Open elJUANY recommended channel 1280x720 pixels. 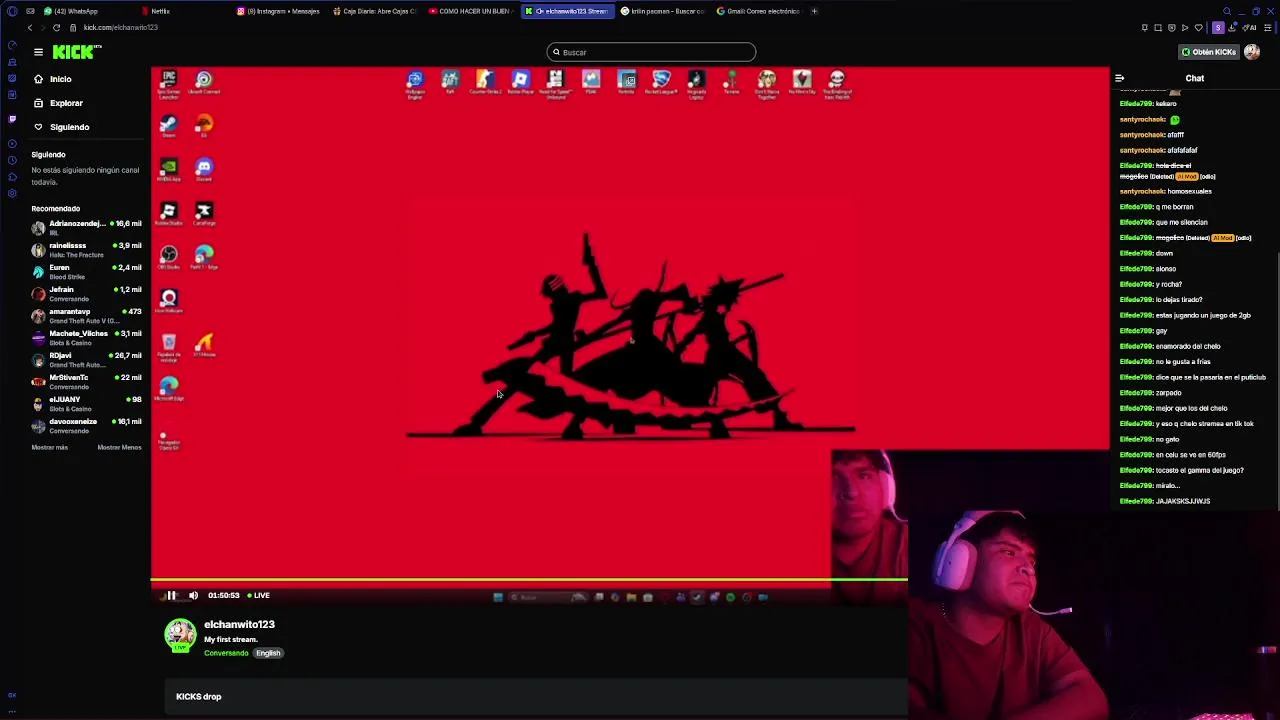click(86, 404)
